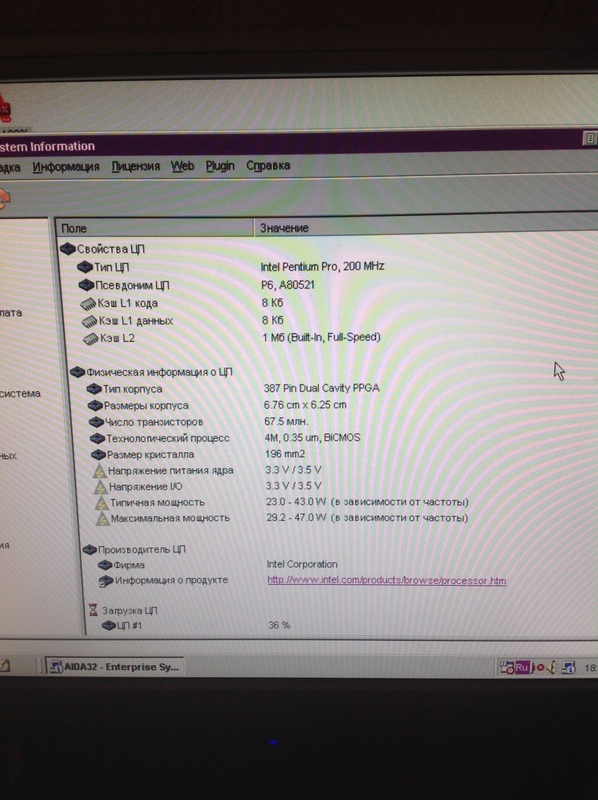Open the Информация menu
The width and height of the screenshot is (598, 800).
[66, 167]
